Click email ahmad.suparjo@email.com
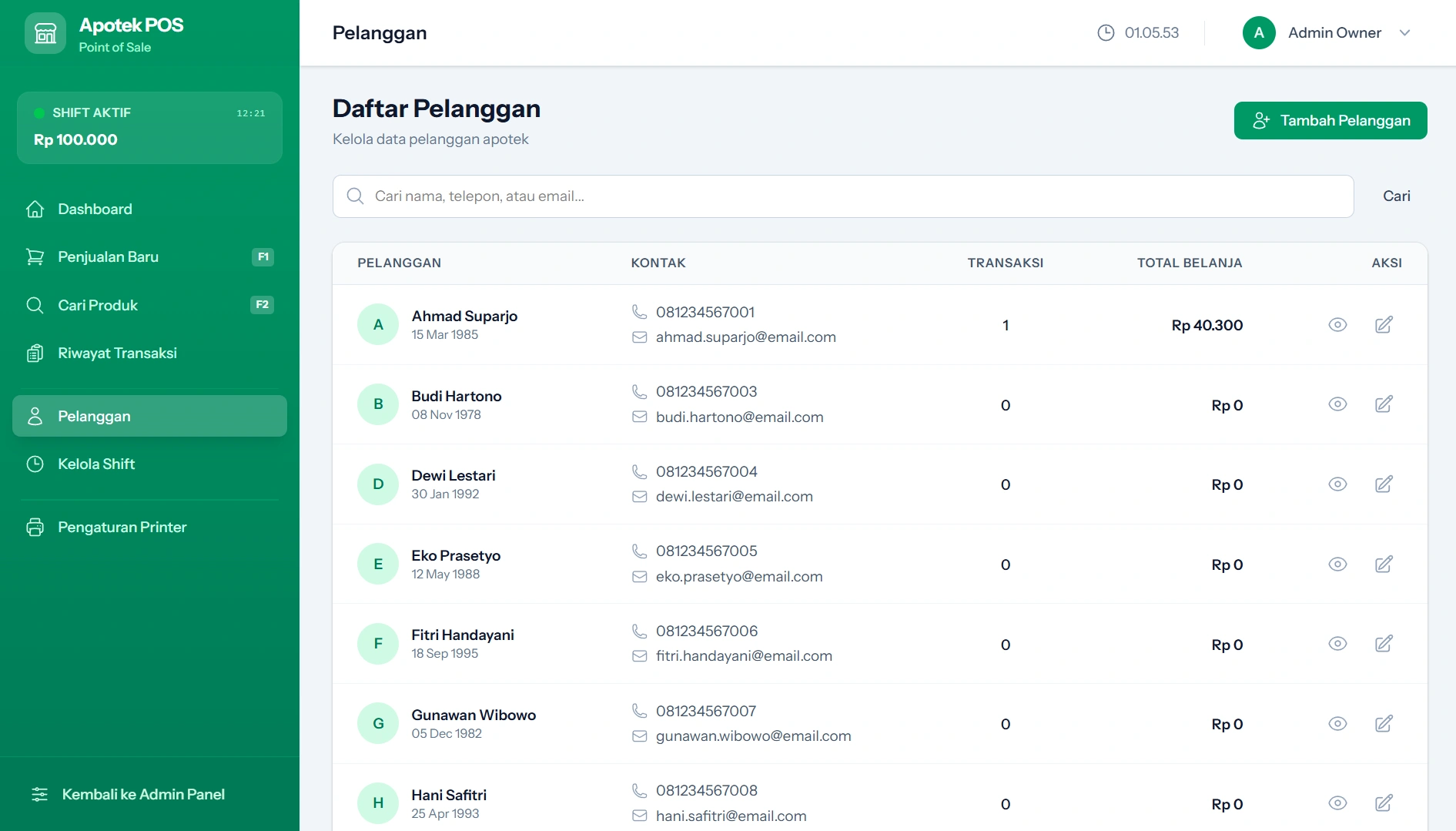Image resolution: width=1456 pixels, height=831 pixels. point(745,337)
